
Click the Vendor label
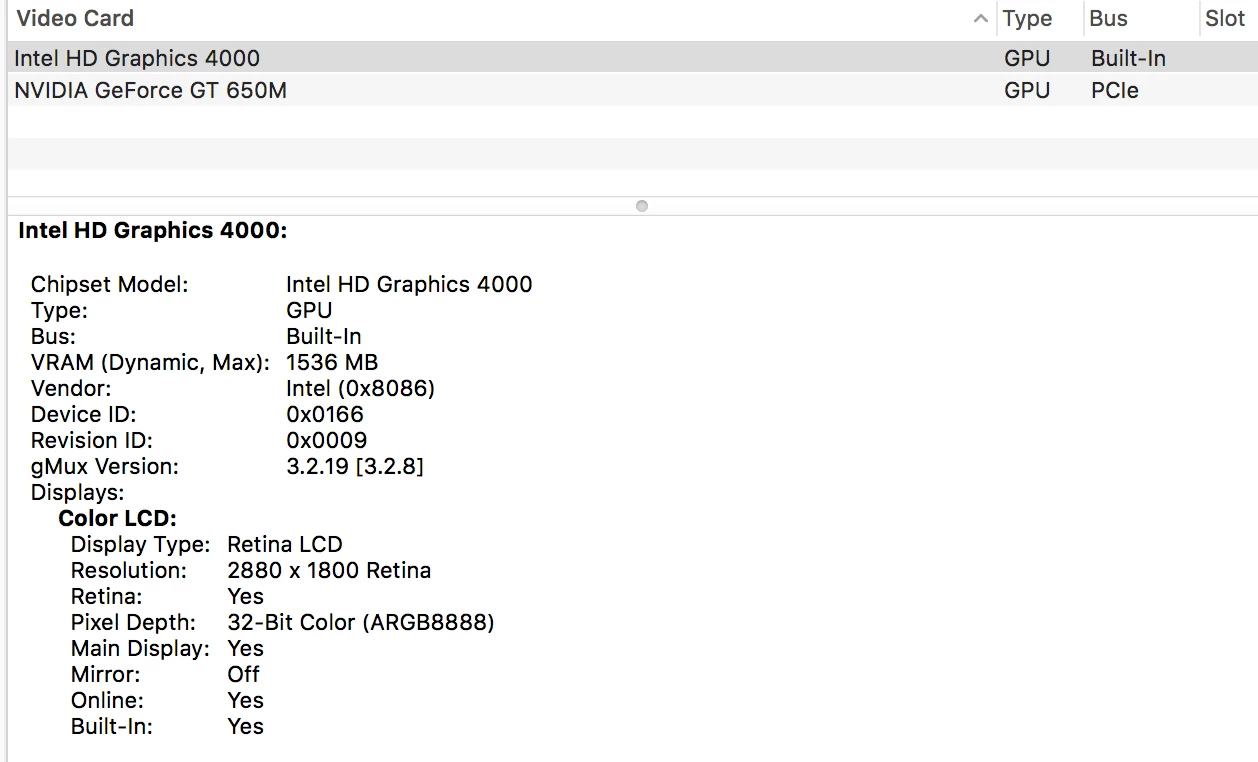[x=71, y=388]
